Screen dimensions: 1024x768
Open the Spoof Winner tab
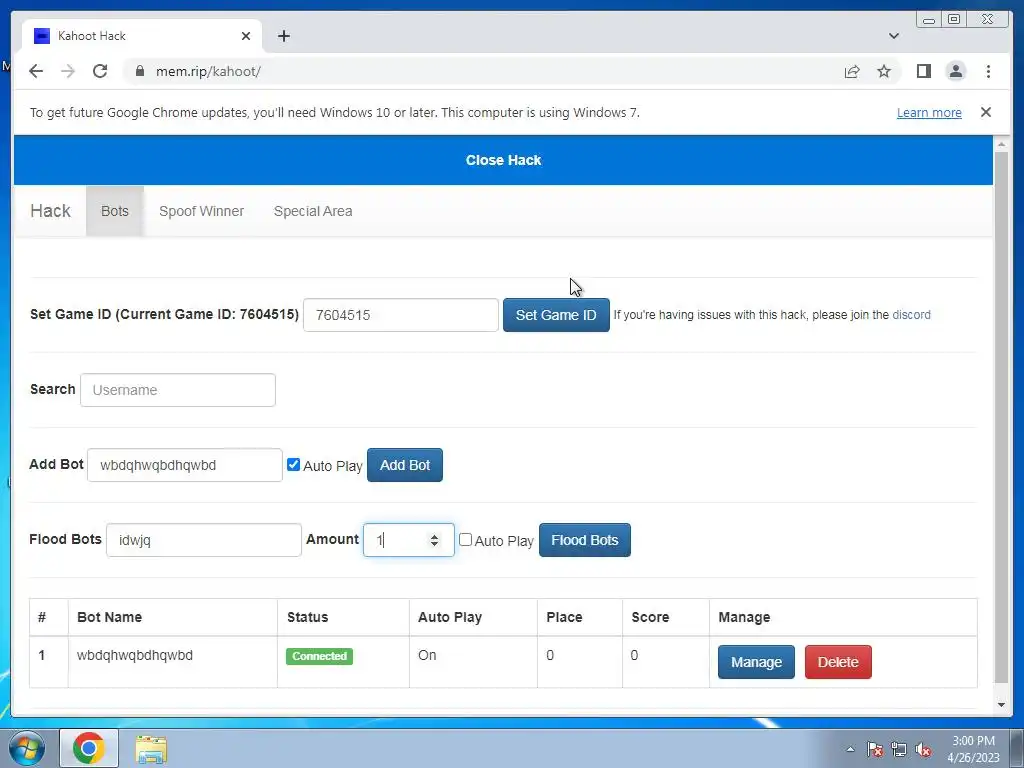pyautogui.click(x=201, y=211)
